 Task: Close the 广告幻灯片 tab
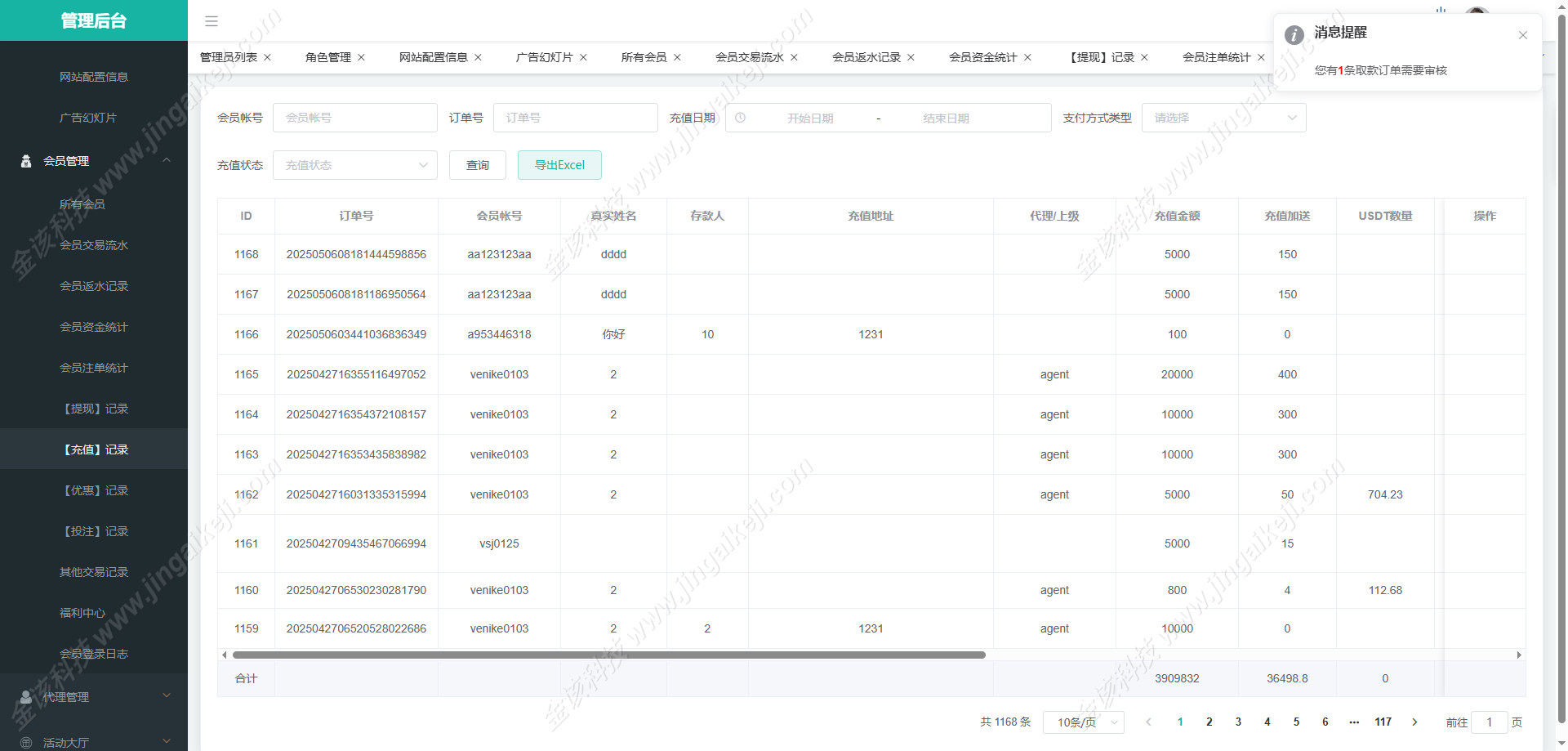point(583,57)
